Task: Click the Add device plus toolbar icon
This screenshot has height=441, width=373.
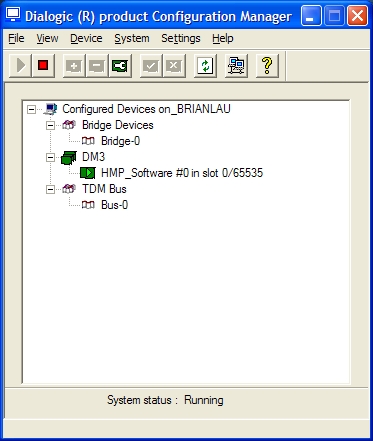Action: point(74,65)
